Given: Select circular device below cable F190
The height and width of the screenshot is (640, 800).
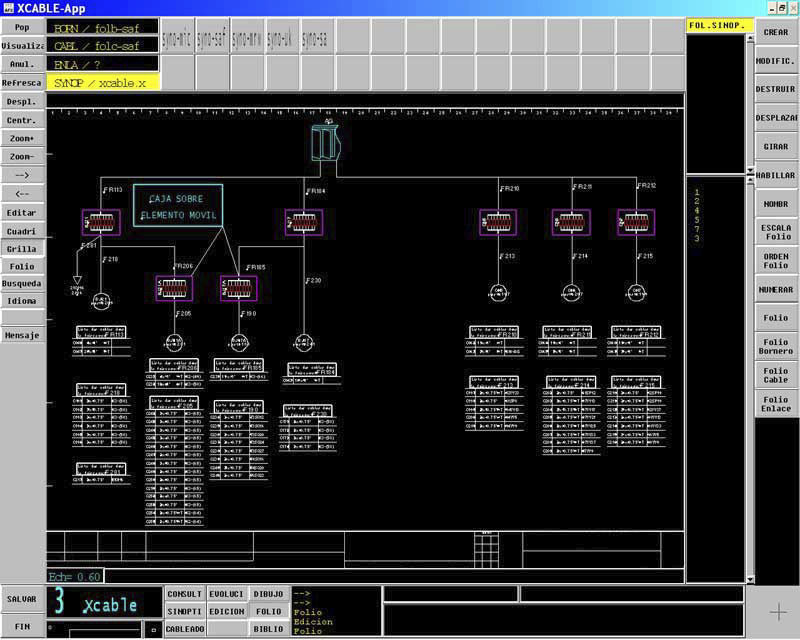Looking at the screenshot, I should (239, 342).
